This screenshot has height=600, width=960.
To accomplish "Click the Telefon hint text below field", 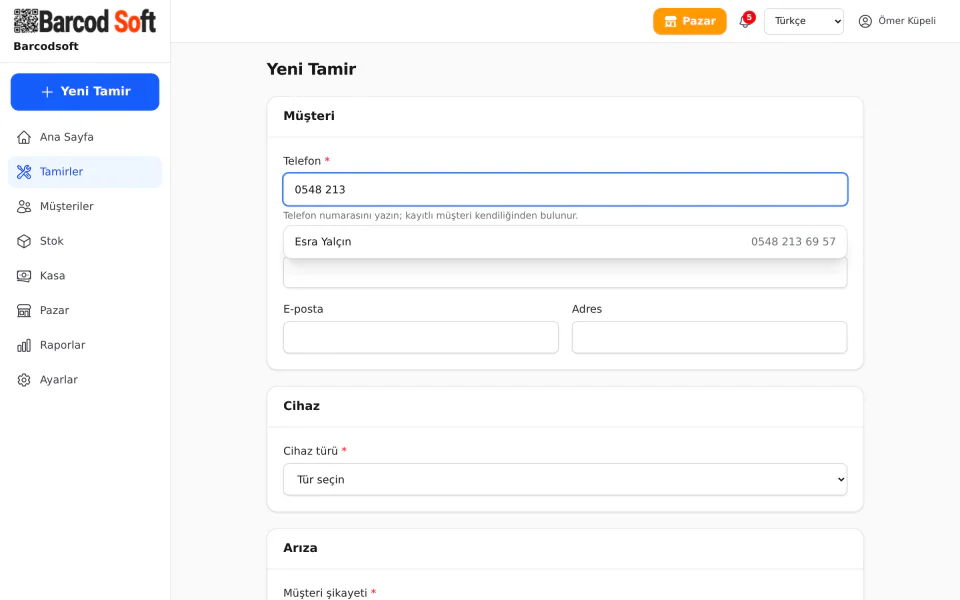I will click(x=430, y=216).
